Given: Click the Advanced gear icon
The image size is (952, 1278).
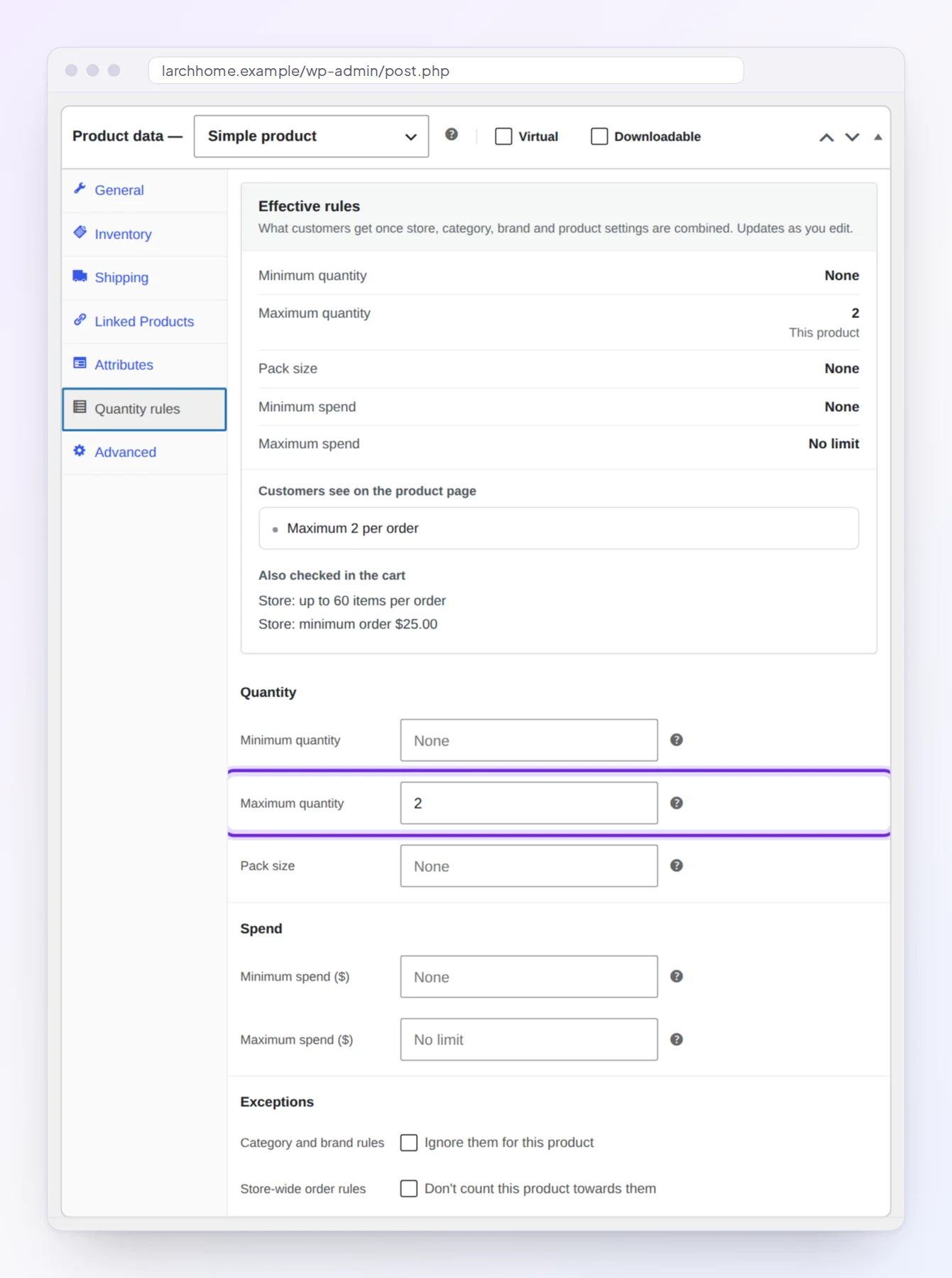Looking at the screenshot, I should click(80, 451).
